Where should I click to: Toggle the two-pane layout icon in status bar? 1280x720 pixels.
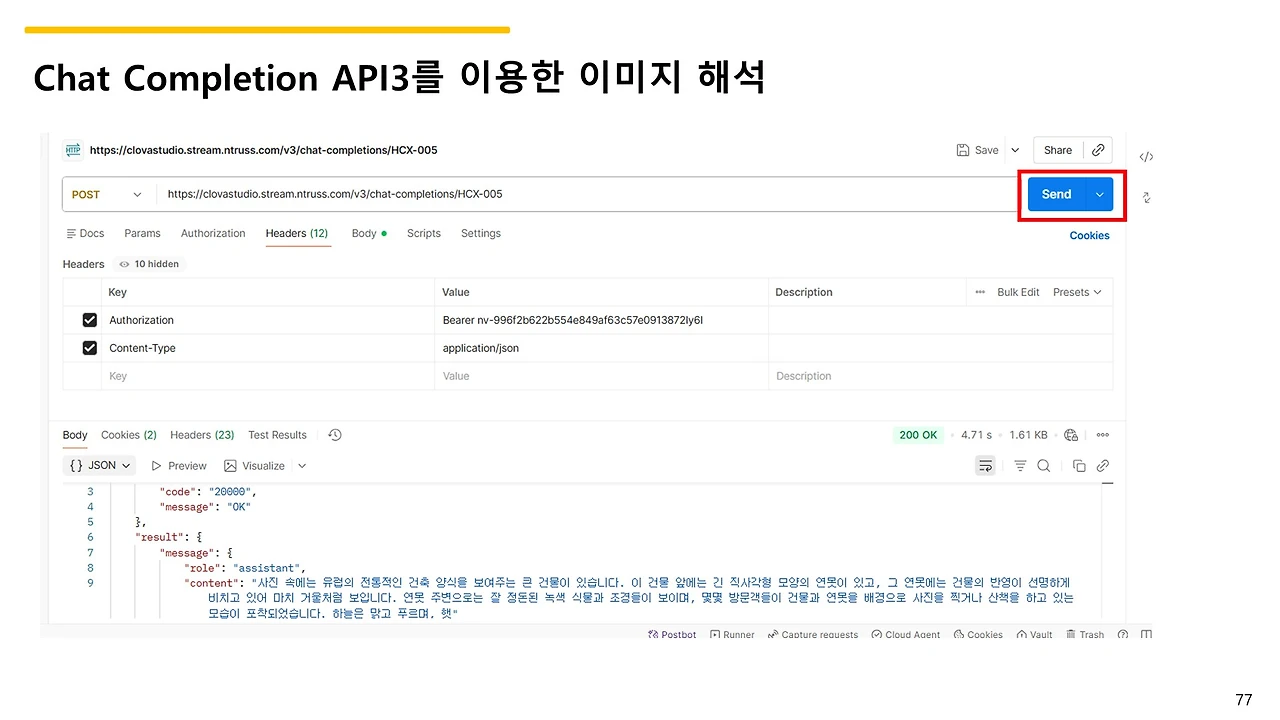pyautogui.click(x=1146, y=634)
